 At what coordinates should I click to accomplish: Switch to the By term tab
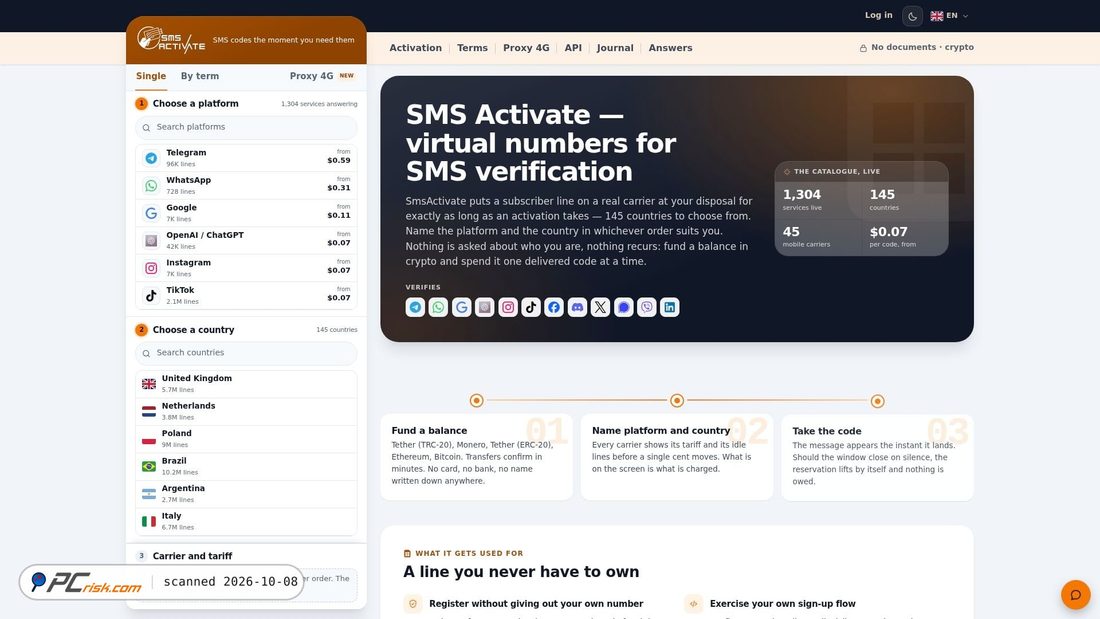[x=200, y=76]
